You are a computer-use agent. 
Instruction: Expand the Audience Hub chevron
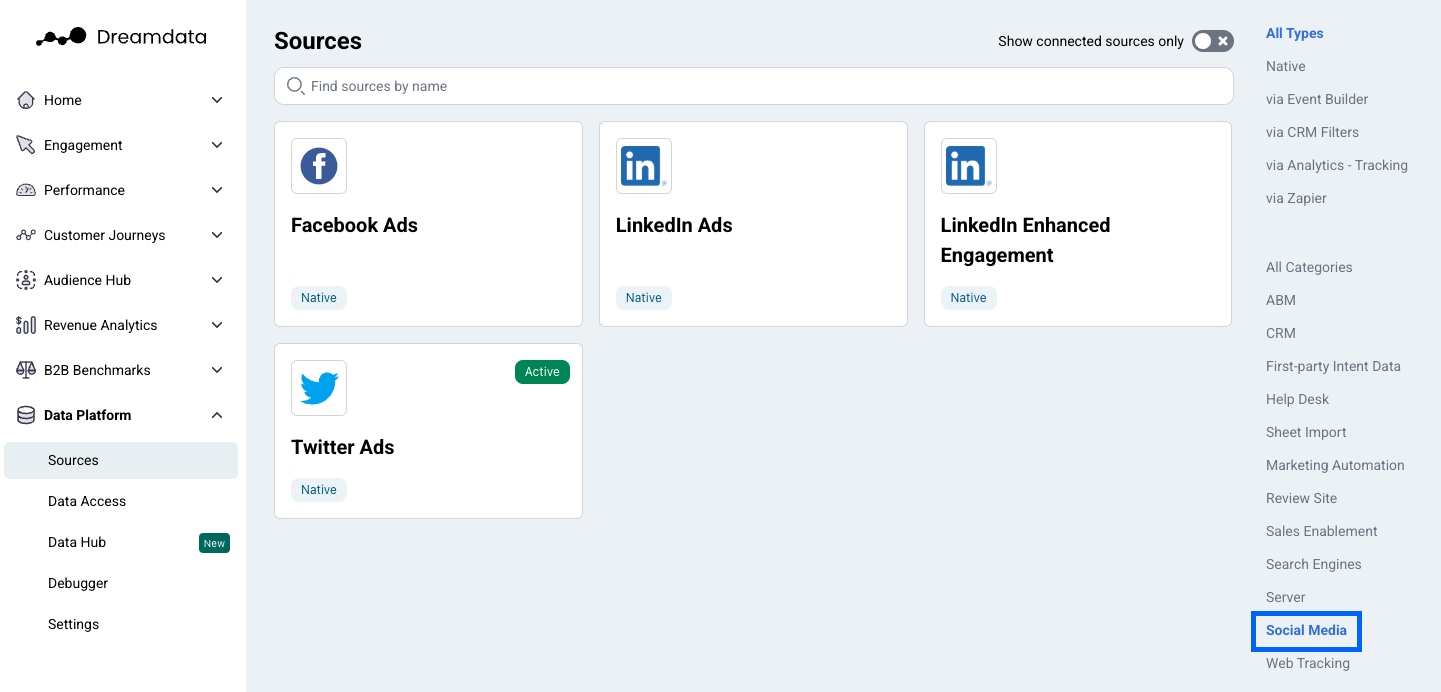pyautogui.click(x=217, y=280)
